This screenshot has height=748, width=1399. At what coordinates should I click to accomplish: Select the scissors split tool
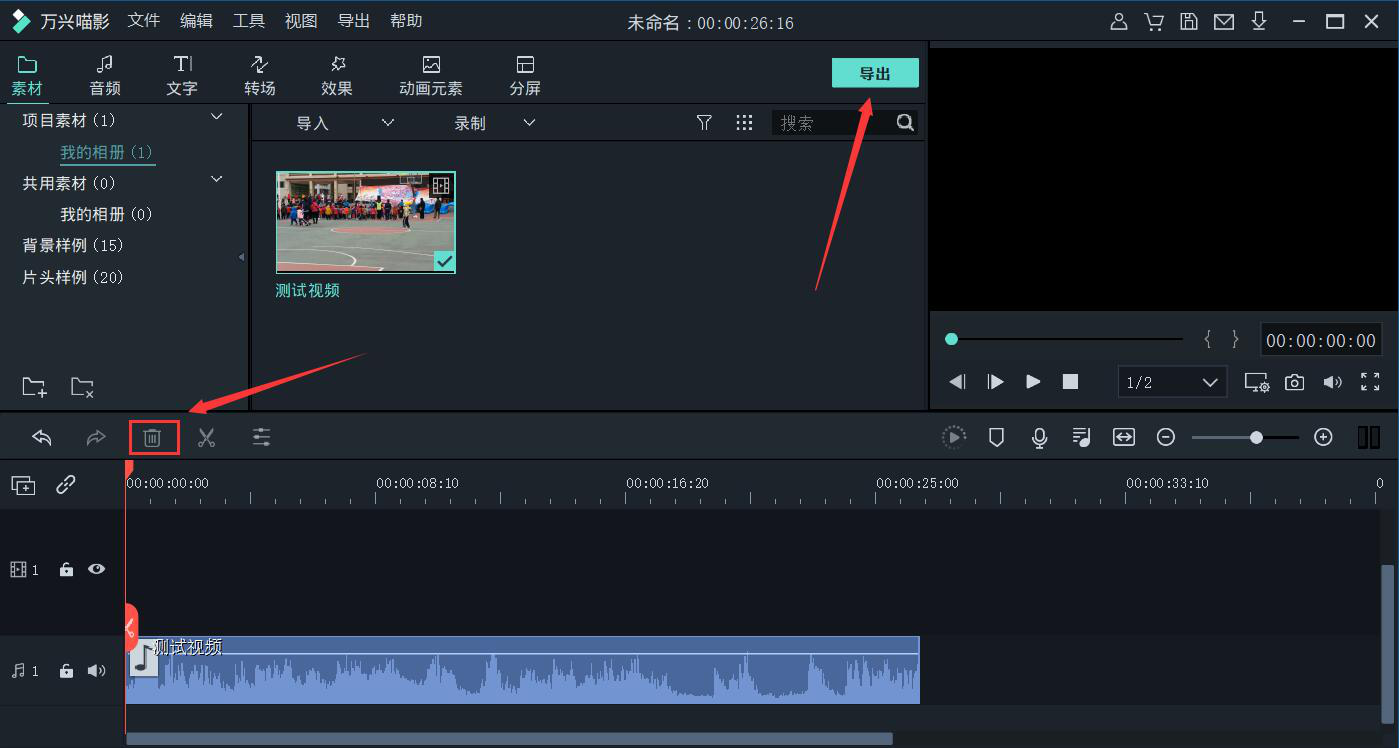tap(206, 438)
